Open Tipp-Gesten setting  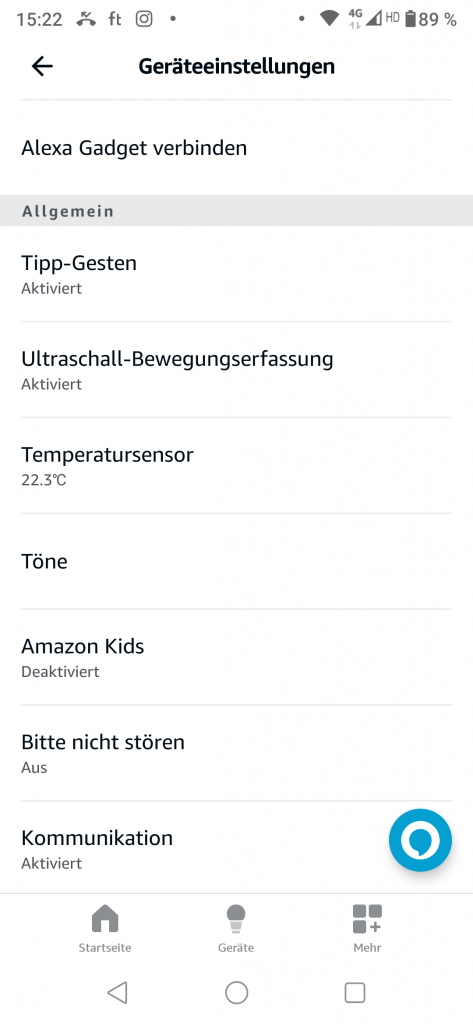click(x=236, y=274)
